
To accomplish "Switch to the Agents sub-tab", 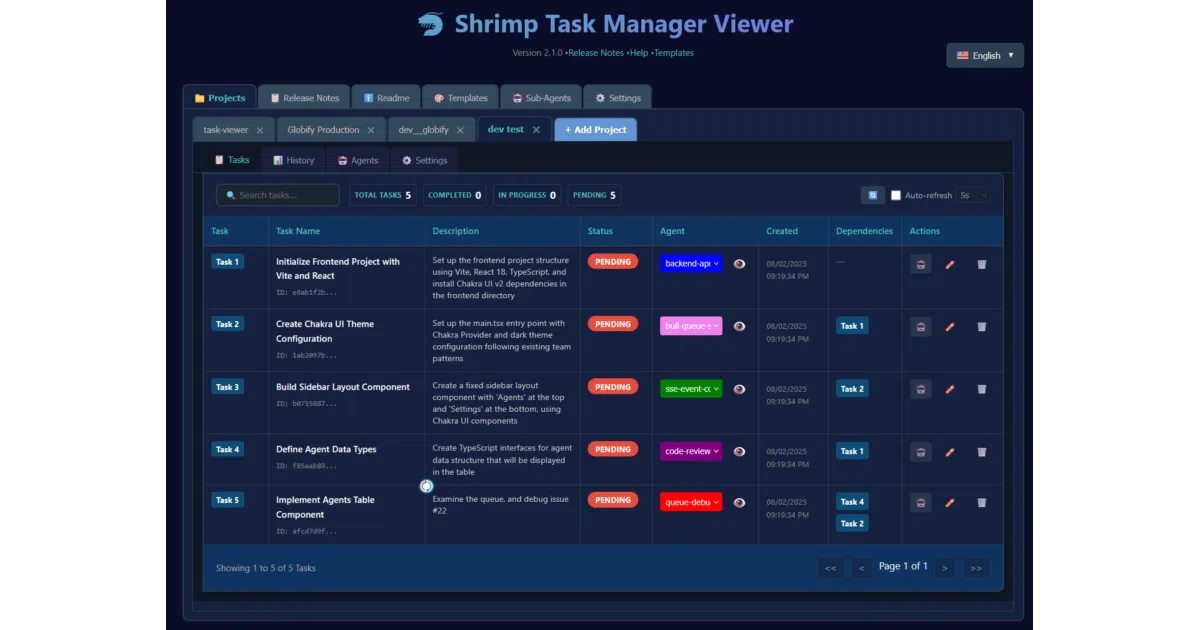I will [x=358, y=160].
